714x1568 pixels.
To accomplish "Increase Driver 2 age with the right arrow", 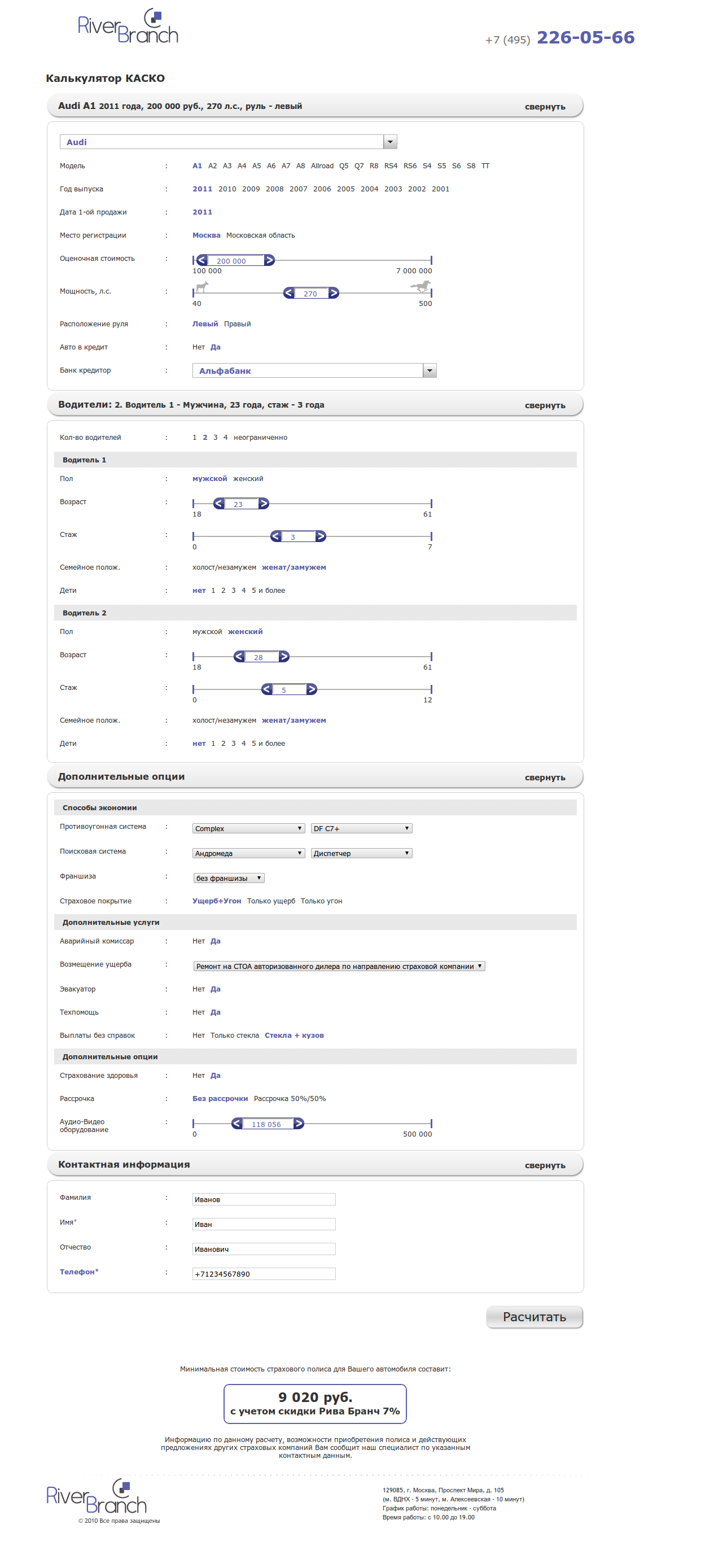I will 284,656.
